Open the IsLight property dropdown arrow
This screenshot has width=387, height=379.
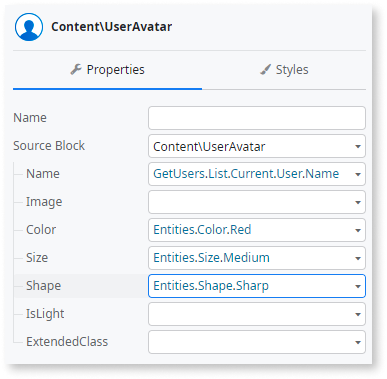(x=358, y=314)
